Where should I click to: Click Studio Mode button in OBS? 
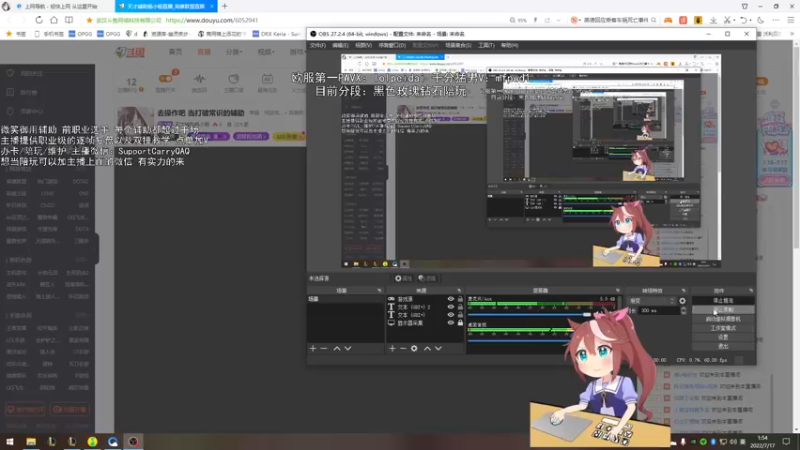pos(723,328)
